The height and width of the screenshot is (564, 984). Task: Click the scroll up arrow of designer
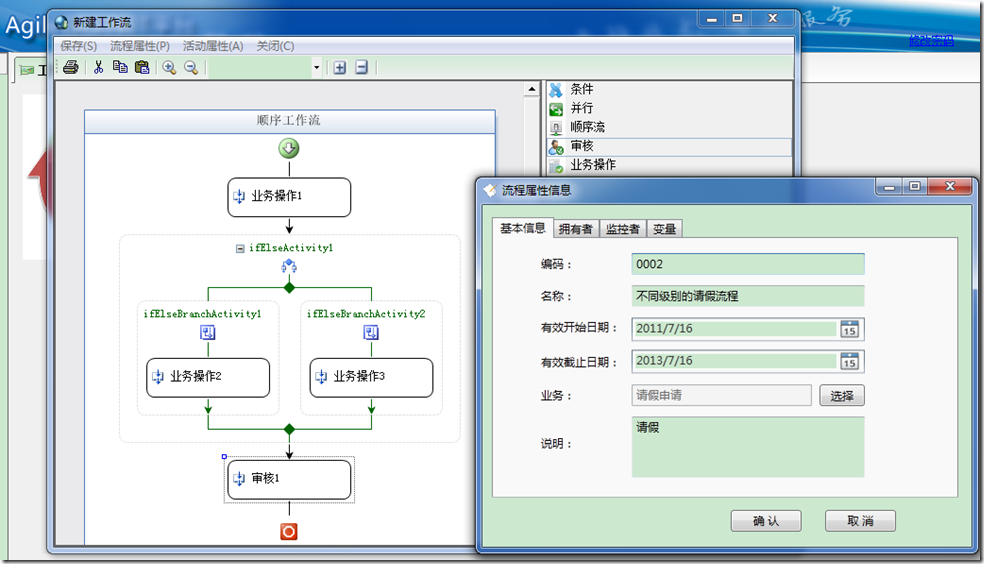pyautogui.click(x=532, y=89)
